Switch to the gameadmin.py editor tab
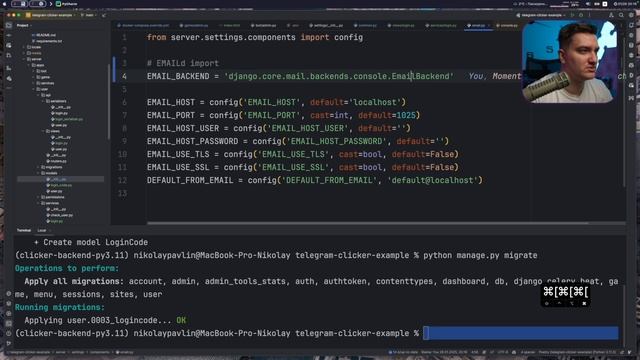The height and width of the screenshot is (360, 640). click(194, 25)
